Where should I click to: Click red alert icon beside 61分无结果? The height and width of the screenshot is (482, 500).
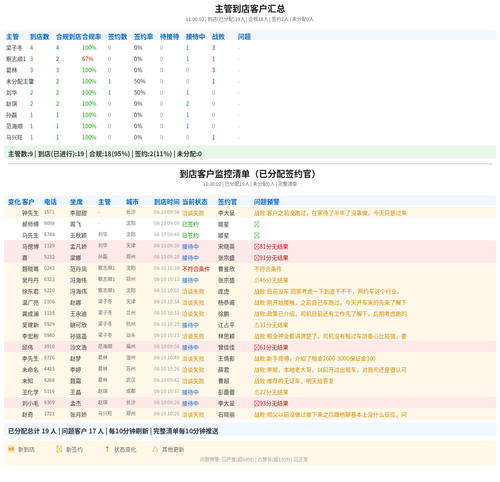click(x=257, y=347)
